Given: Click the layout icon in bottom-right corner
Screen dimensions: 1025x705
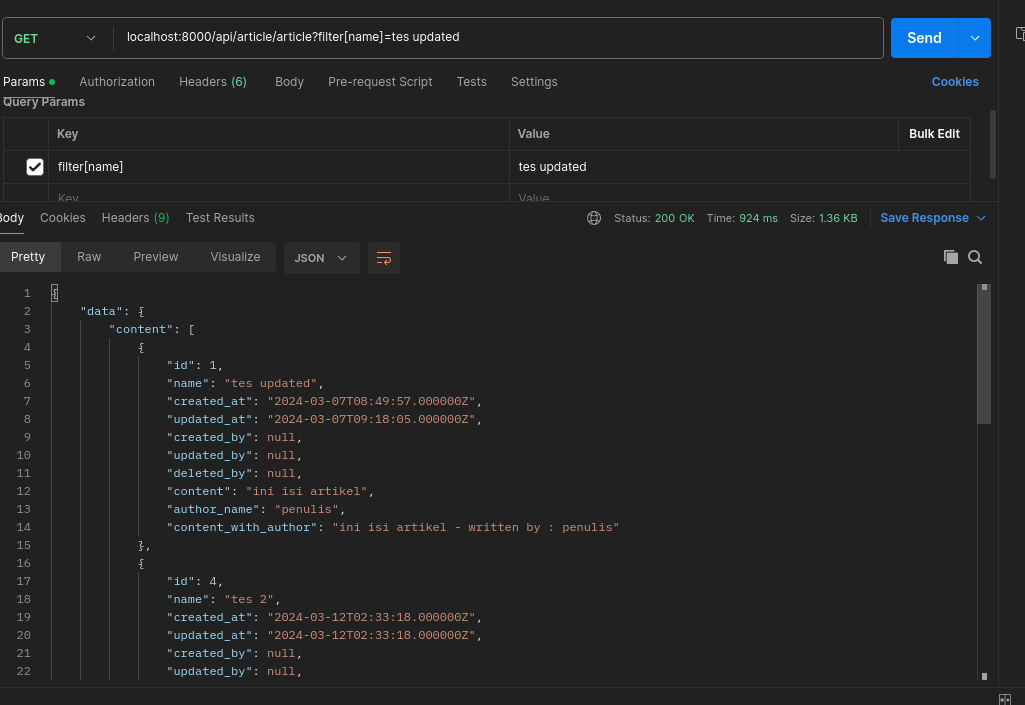Looking at the screenshot, I should pyautogui.click(x=1004, y=698).
